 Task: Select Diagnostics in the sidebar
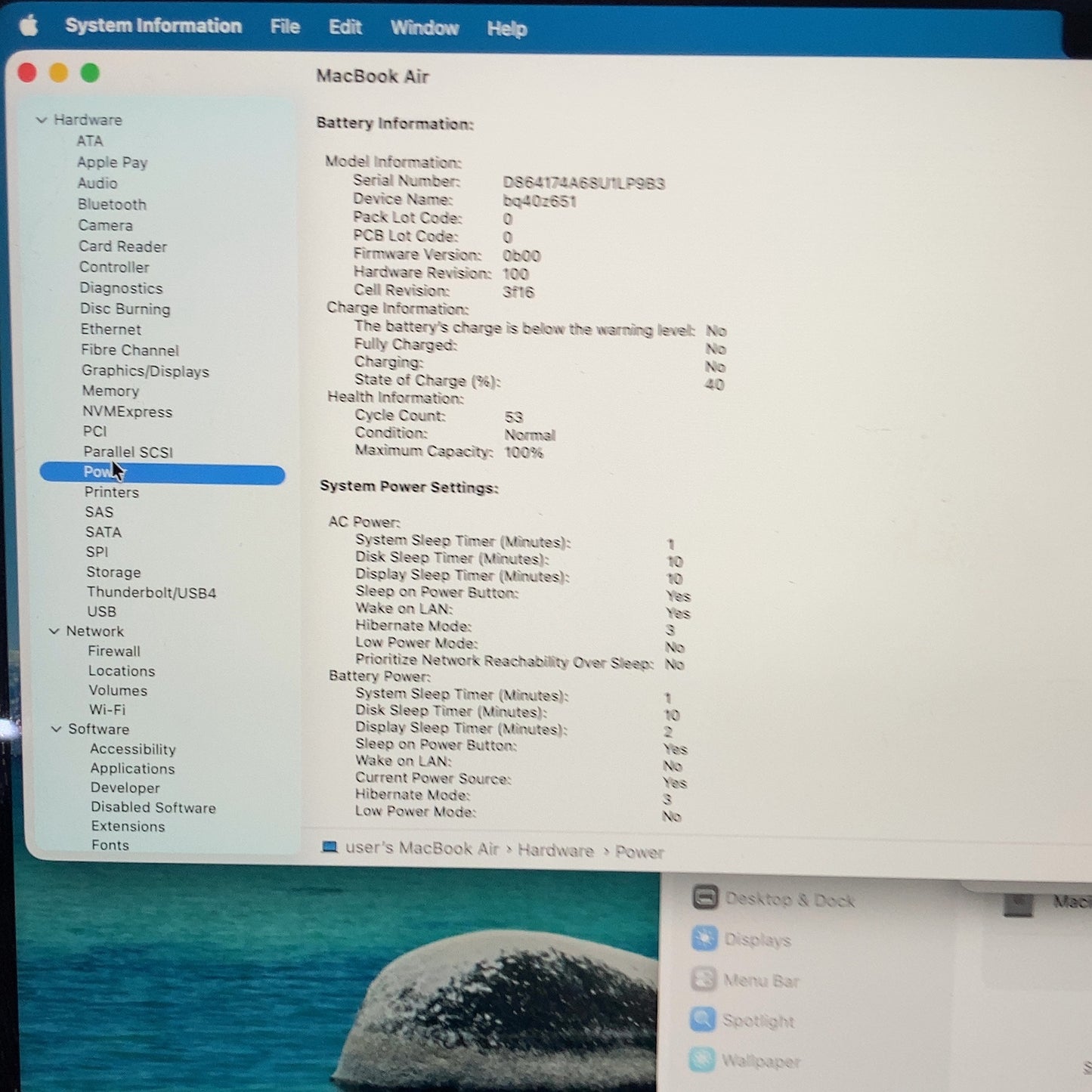click(x=122, y=288)
